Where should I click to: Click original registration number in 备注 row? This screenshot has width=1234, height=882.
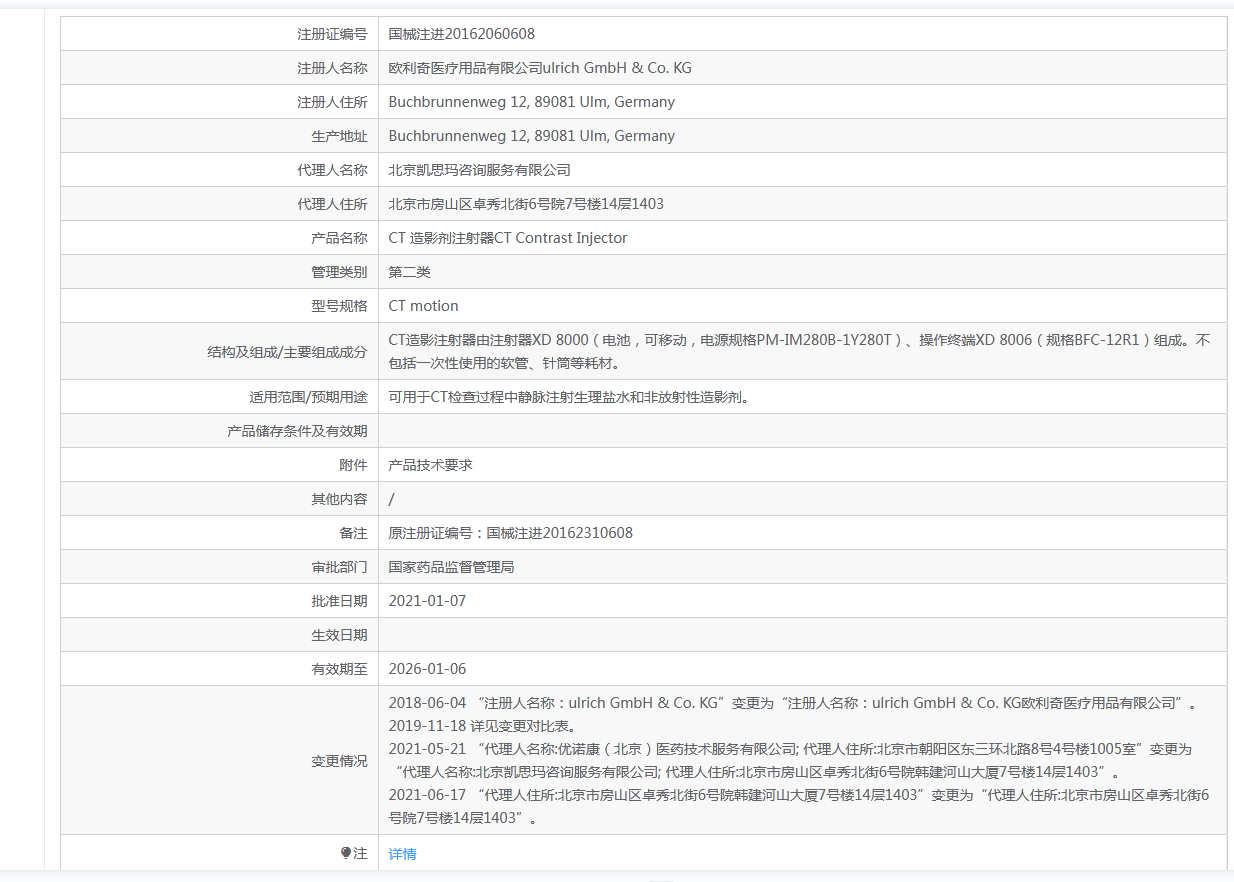[x=510, y=533]
